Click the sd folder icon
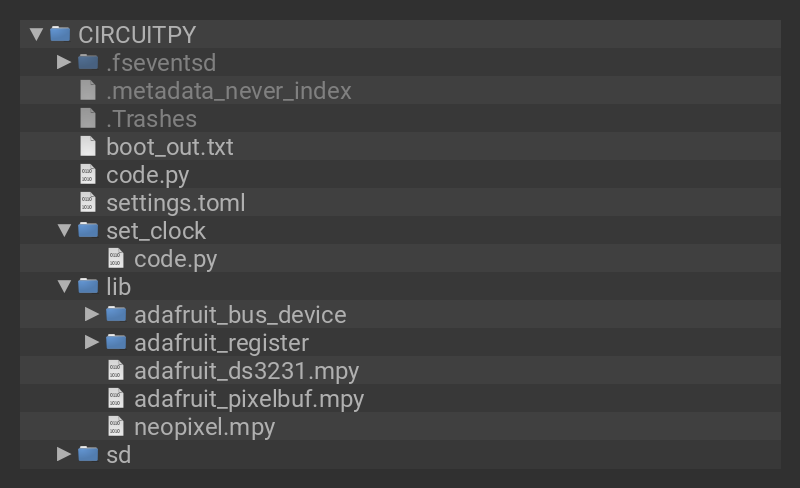The height and width of the screenshot is (488, 800). [x=88, y=454]
